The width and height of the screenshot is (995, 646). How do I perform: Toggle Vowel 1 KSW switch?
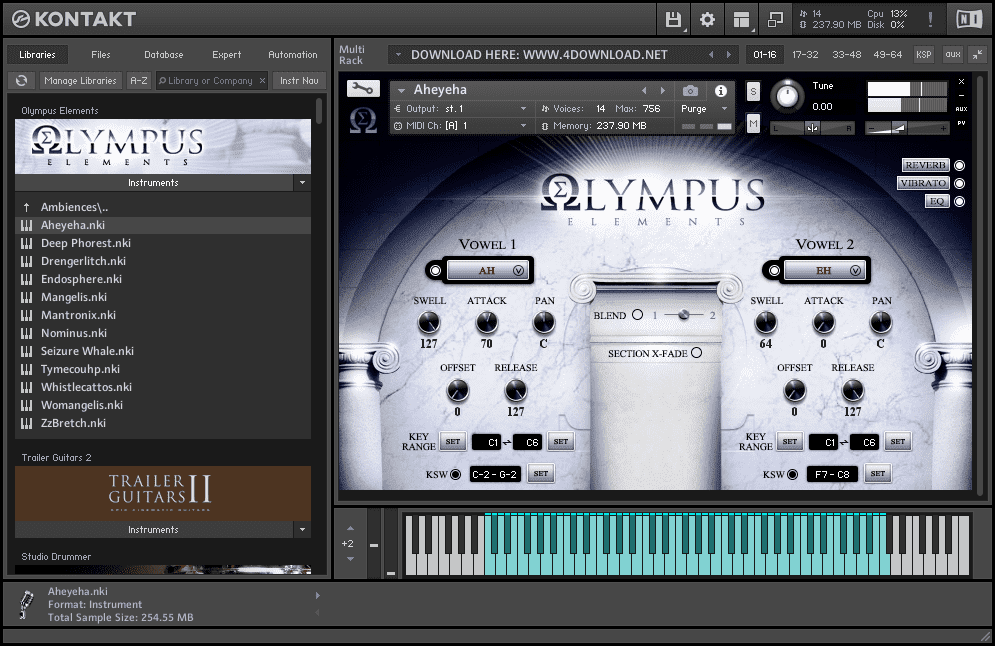[456, 474]
